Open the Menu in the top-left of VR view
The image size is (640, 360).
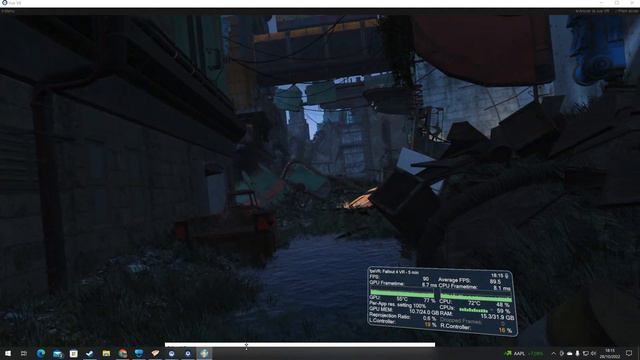click(8, 11)
